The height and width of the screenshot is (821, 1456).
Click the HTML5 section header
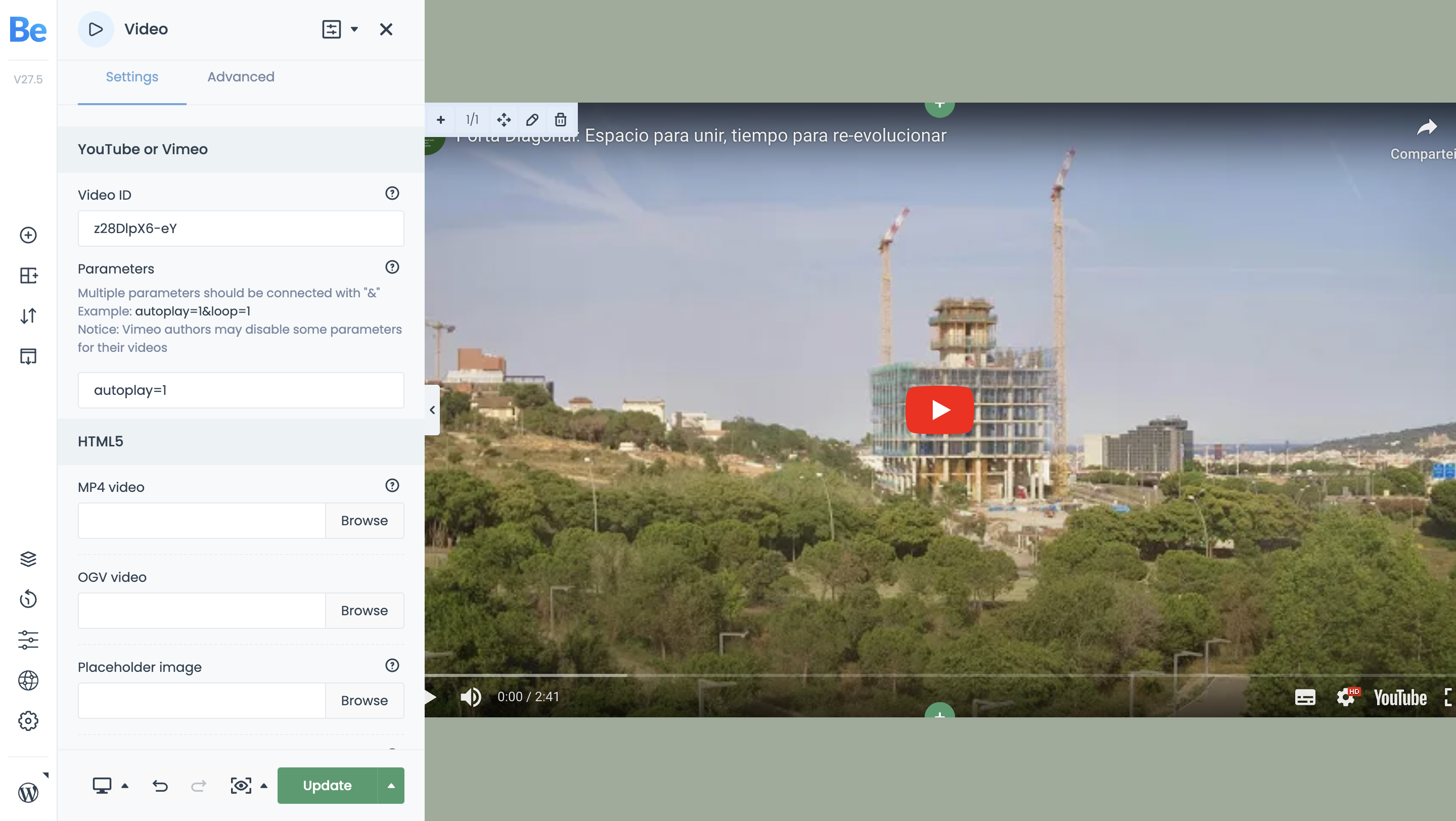click(241, 441)
